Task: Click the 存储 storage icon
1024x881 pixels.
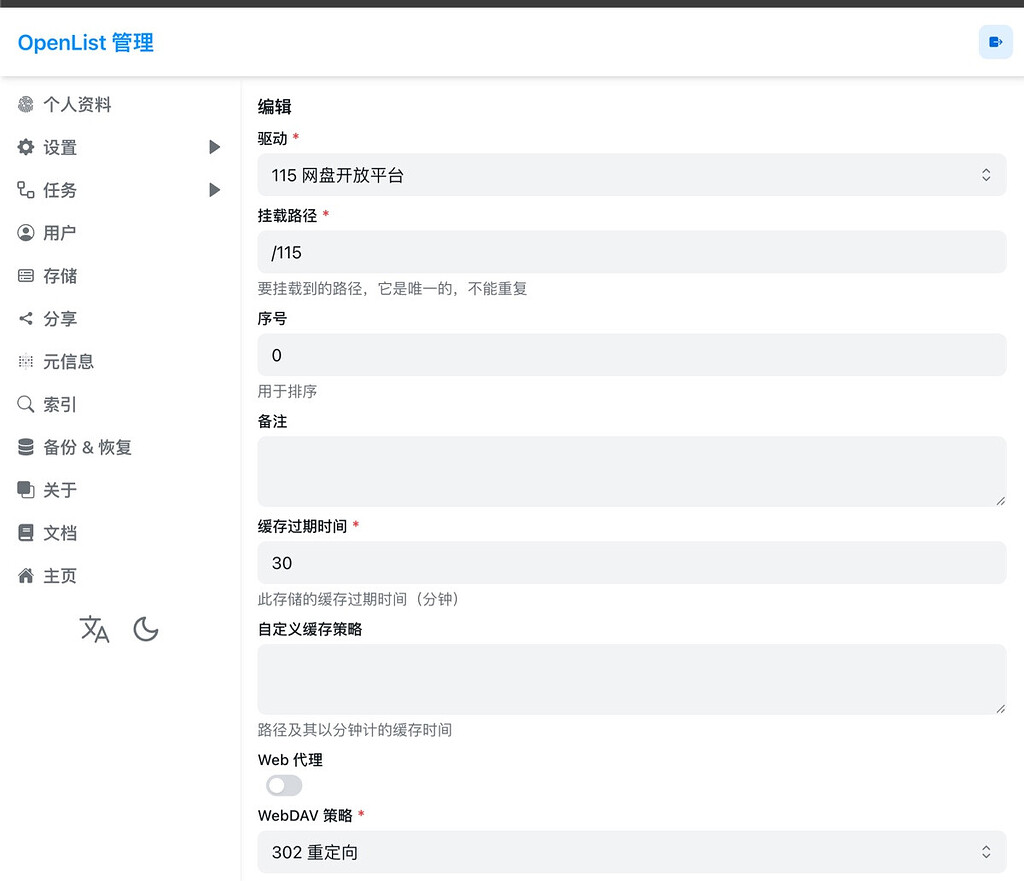Action: point(25,276)
